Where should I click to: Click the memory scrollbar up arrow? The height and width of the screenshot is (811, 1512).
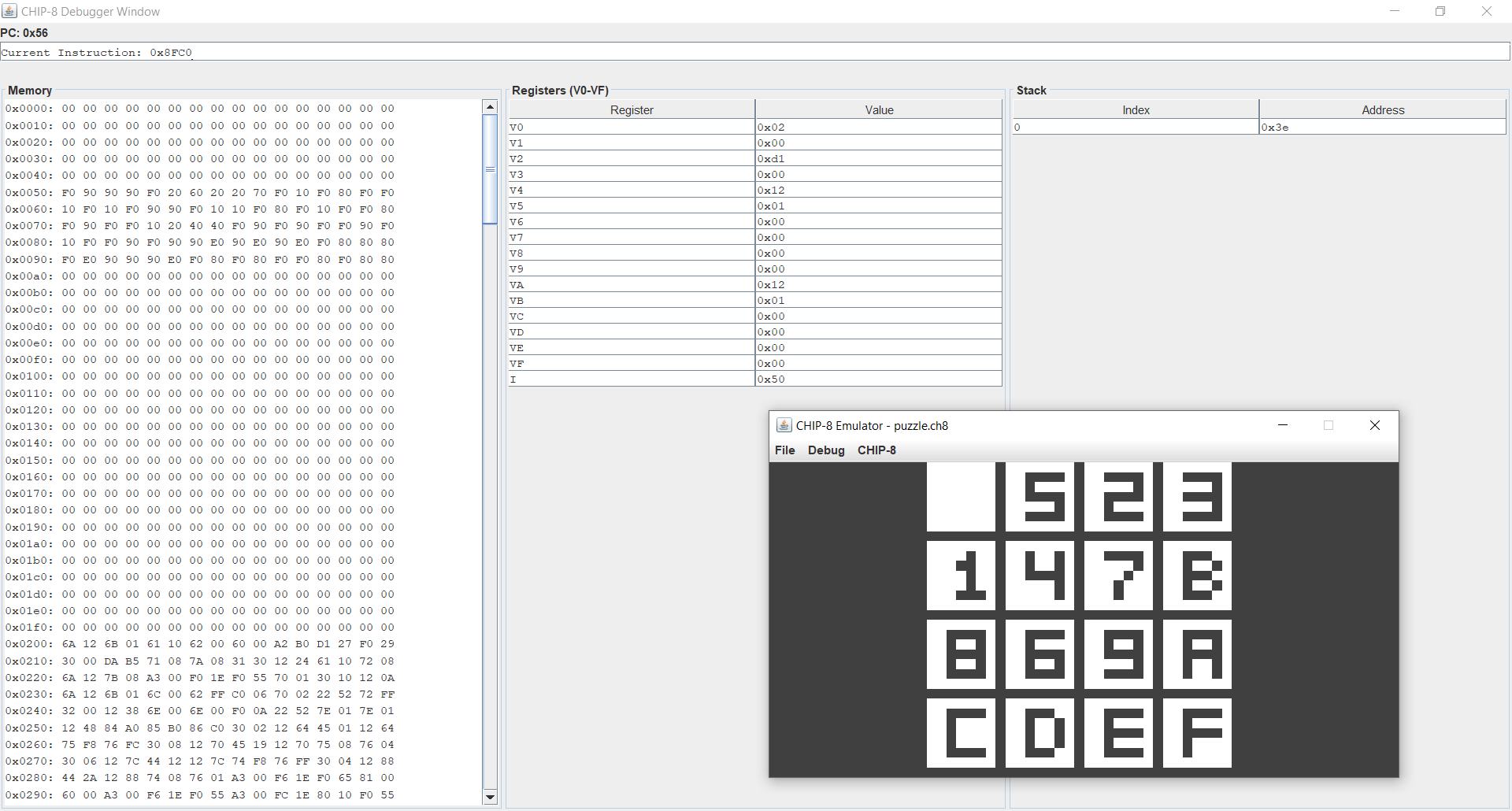pyautogui.click(x=490, y=107)
